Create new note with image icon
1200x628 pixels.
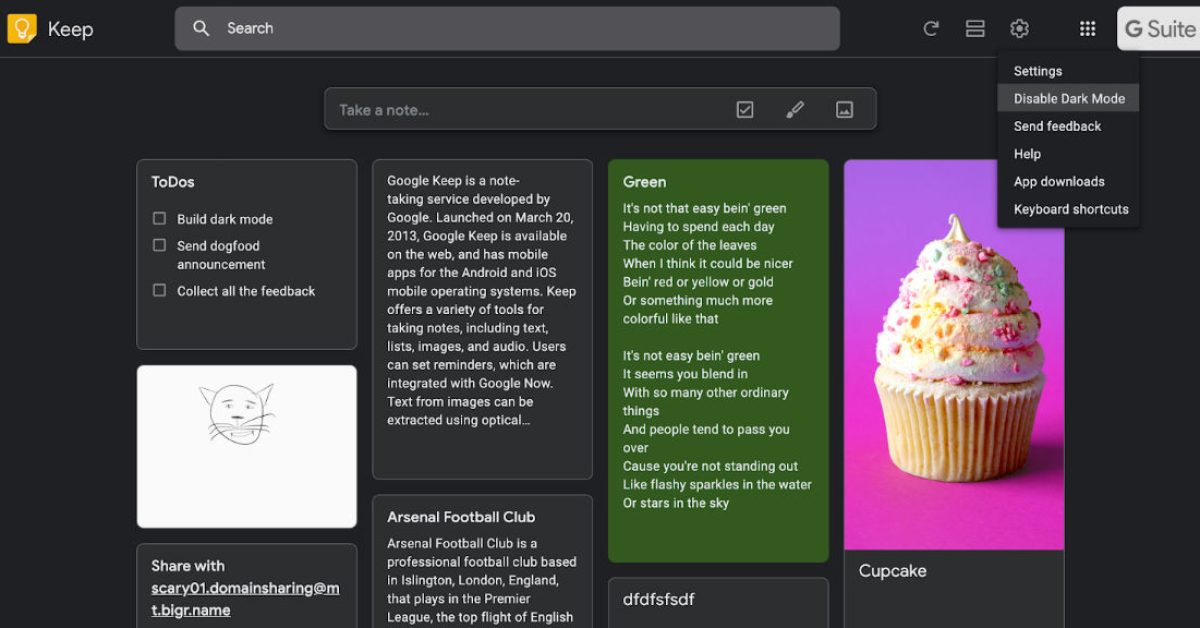[844, 110]
